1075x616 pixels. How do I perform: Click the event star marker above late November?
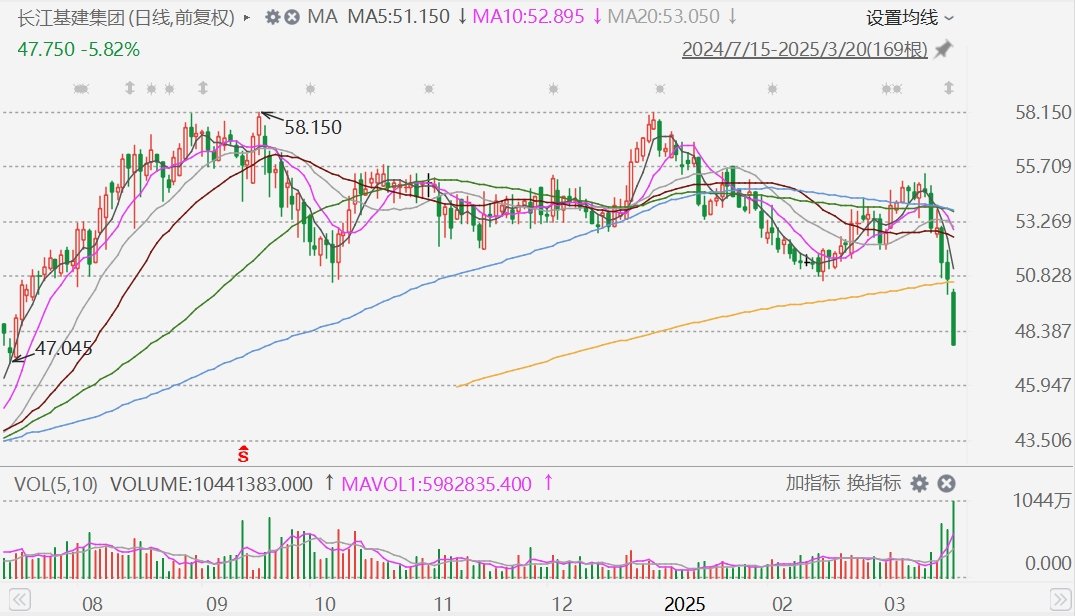tap(553, 88)
